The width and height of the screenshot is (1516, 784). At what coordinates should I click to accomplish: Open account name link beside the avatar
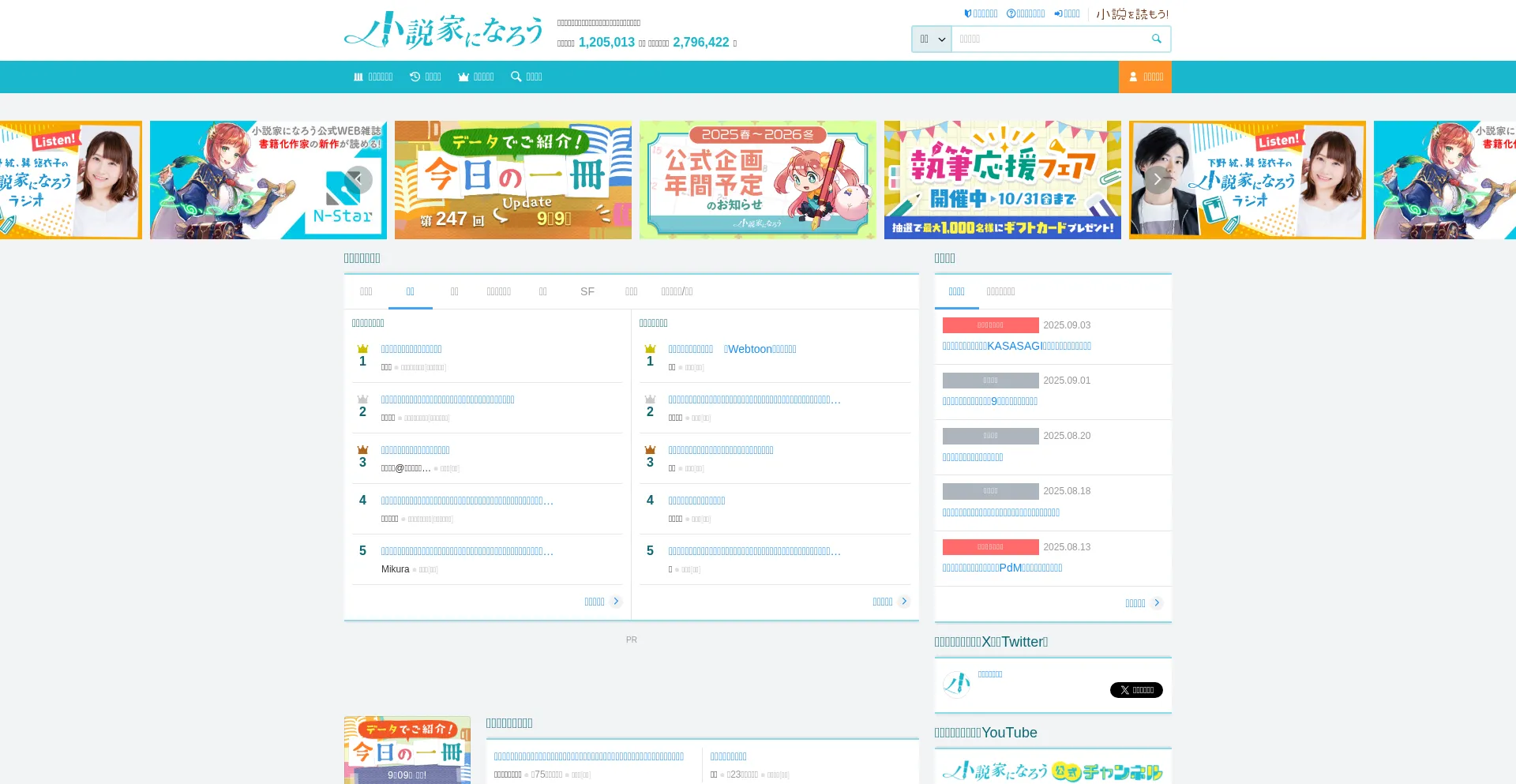tap(990, 674)
